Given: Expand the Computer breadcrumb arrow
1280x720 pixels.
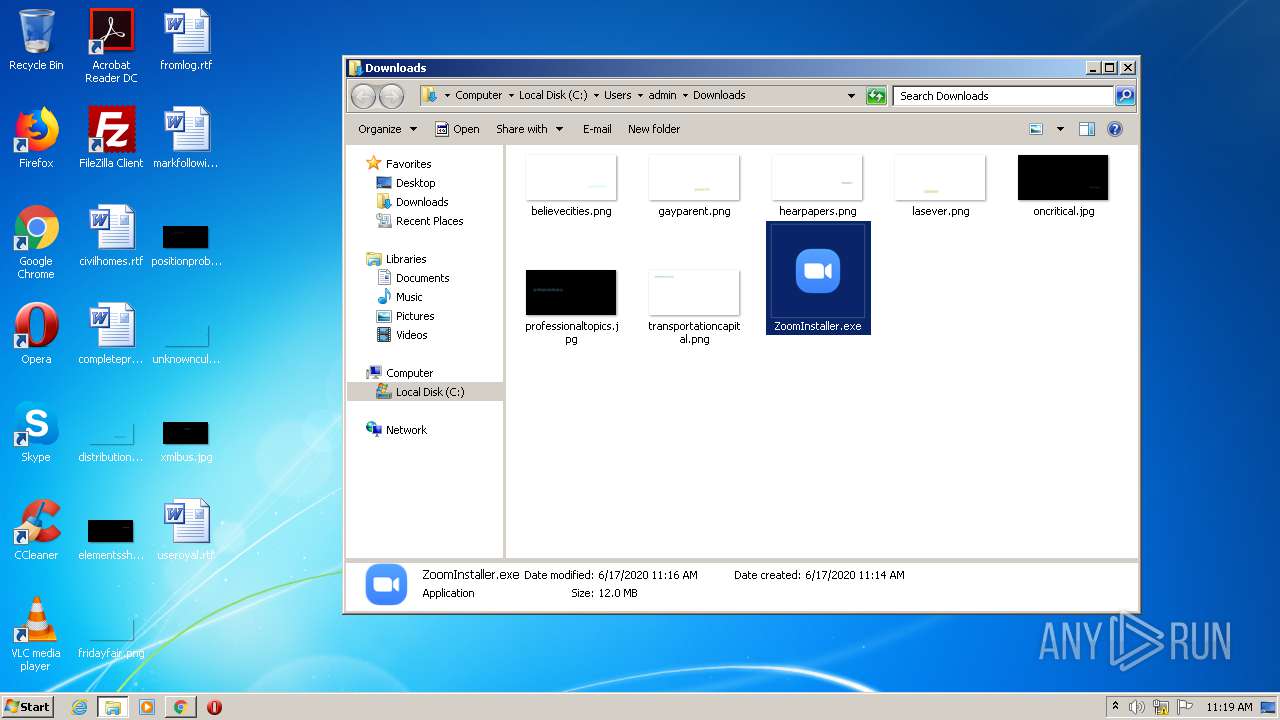Looking at the screenshot, I should [x=511, y=96].
